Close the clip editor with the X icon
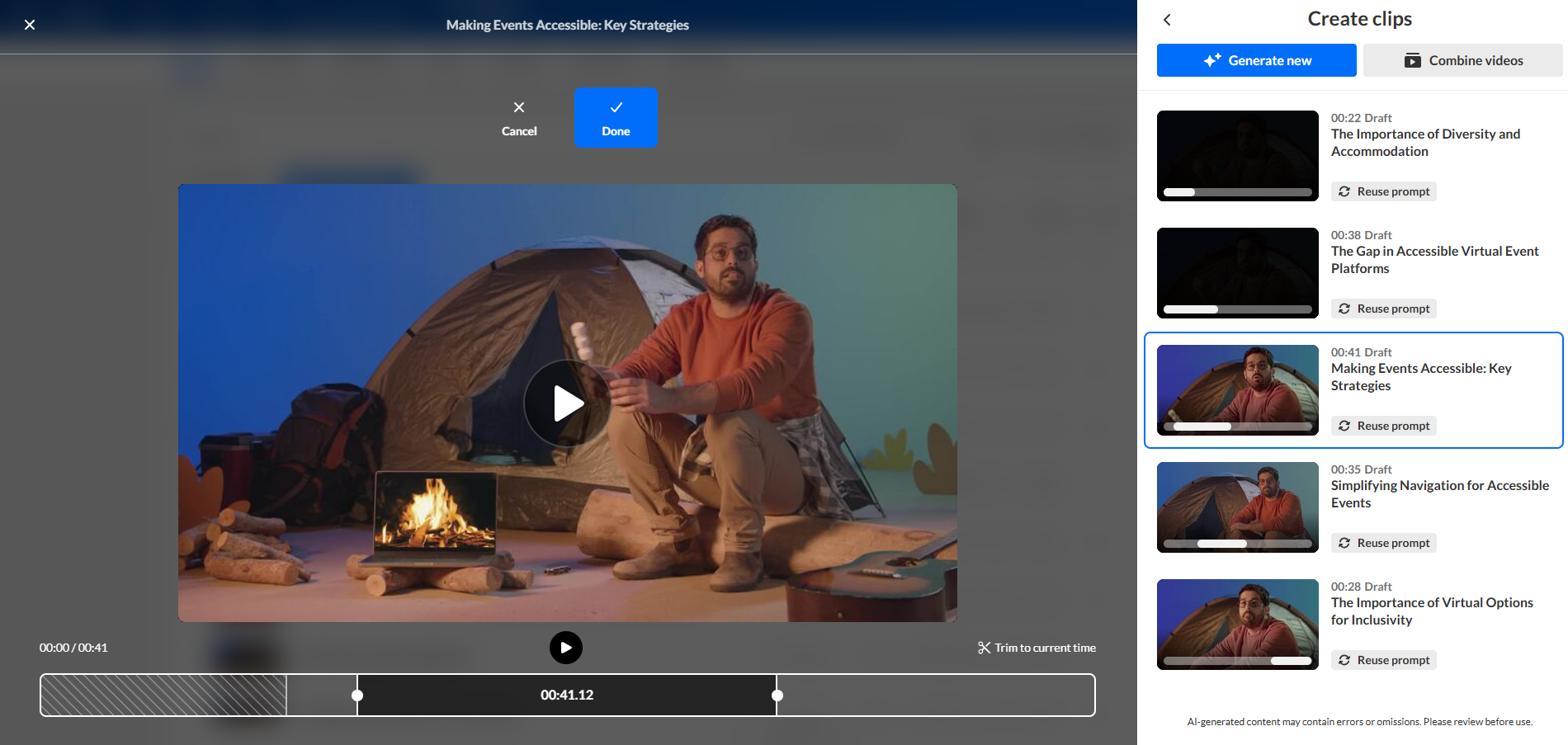Viewport: 1568px width, 745px height. pyautogui.click(x=30, y=25)
